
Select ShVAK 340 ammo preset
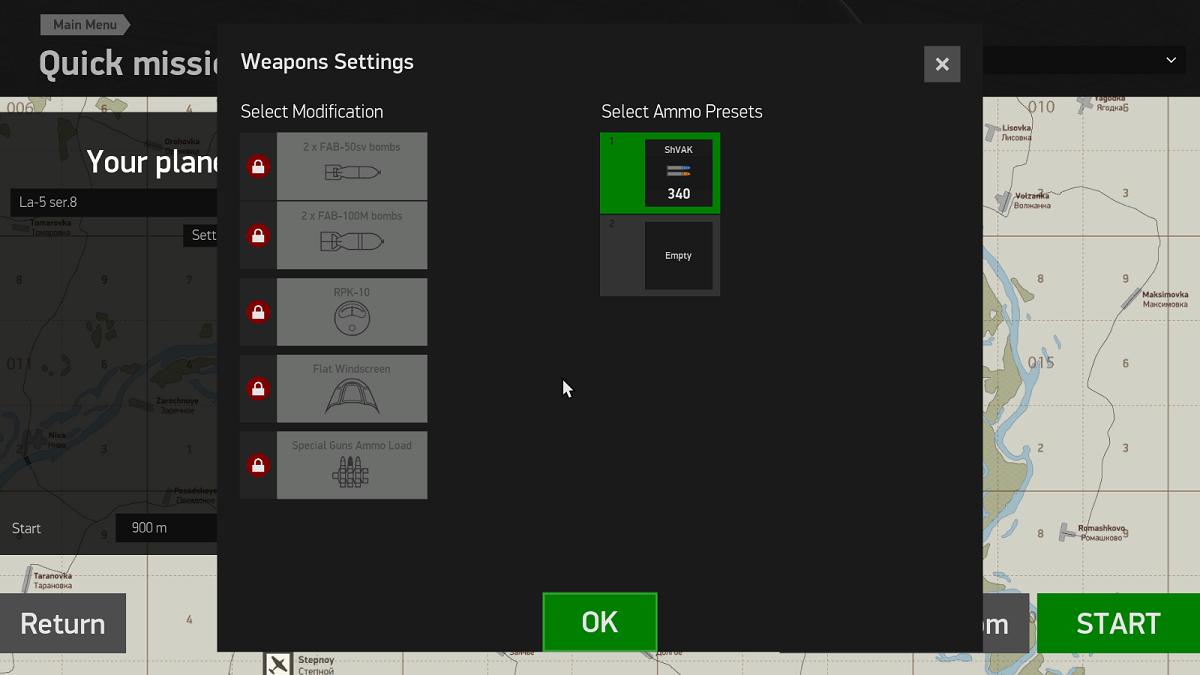[x=660, y=173]
